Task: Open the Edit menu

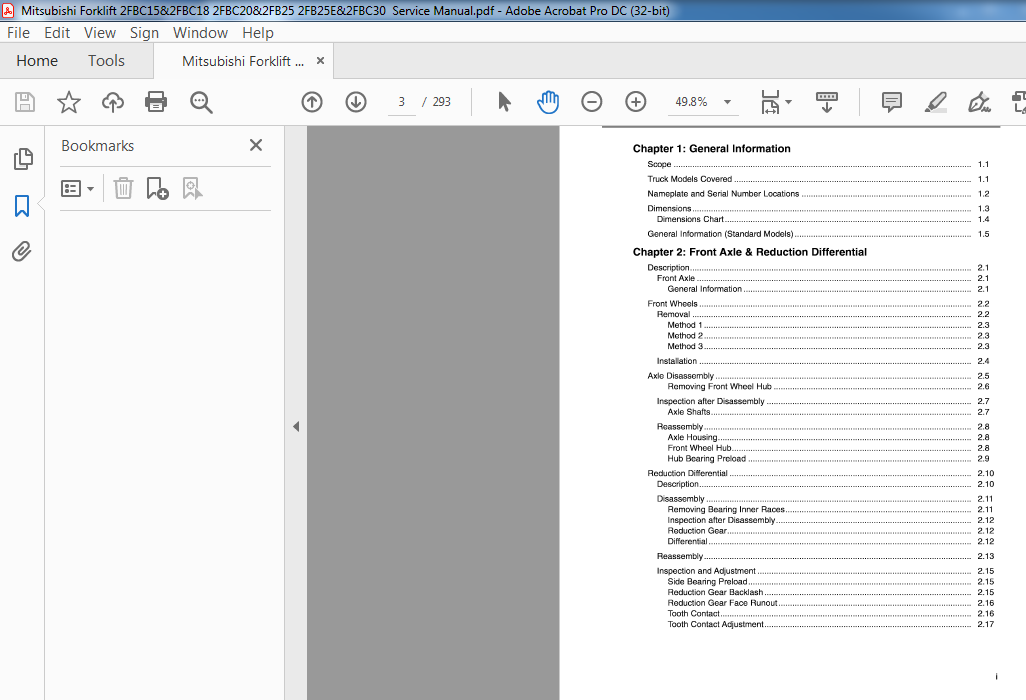Action: 57,33
